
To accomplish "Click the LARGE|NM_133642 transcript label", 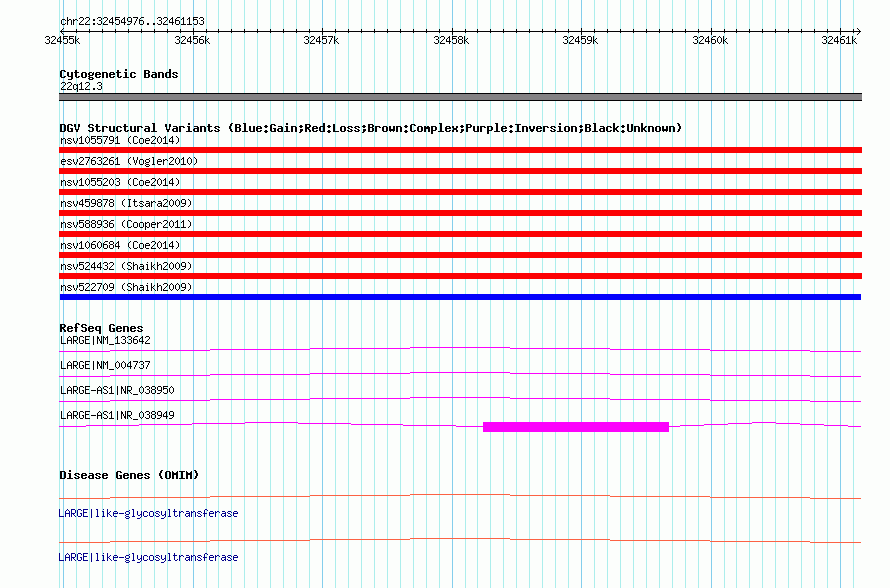I will pyautogui.click(x=105, y=341).
